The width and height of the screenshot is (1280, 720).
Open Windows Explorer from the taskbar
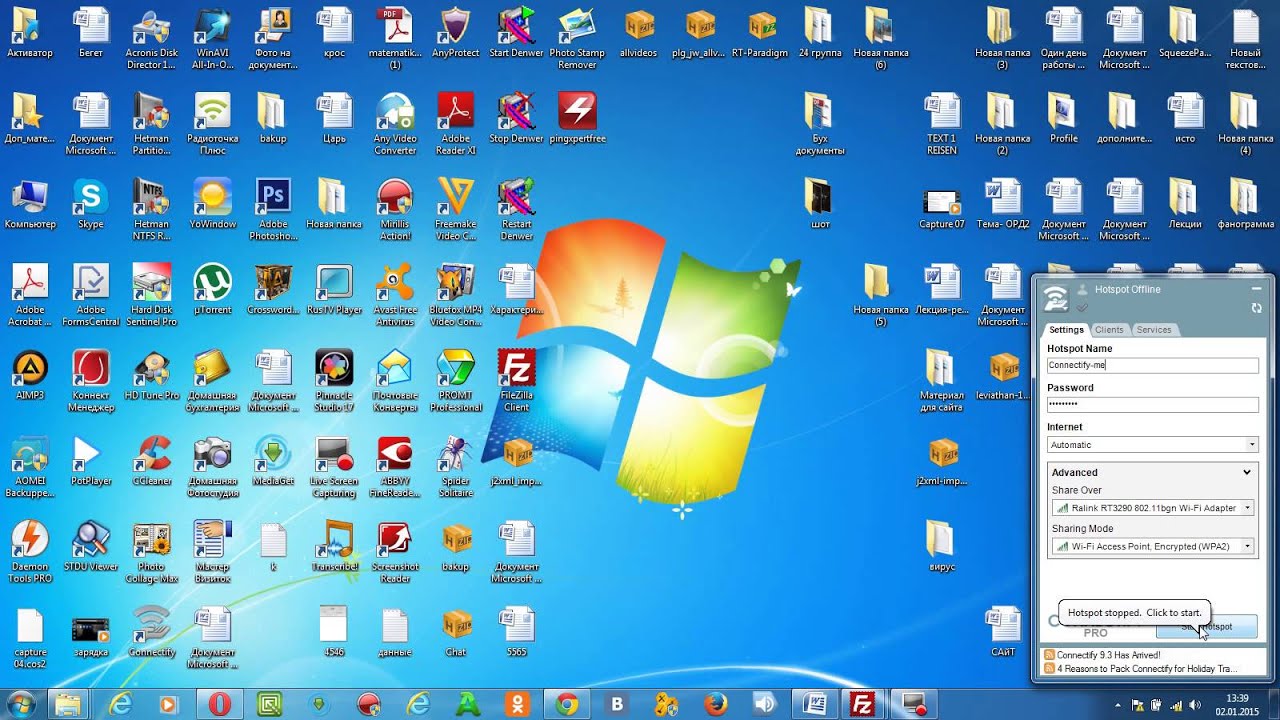[x=68, y=704]
